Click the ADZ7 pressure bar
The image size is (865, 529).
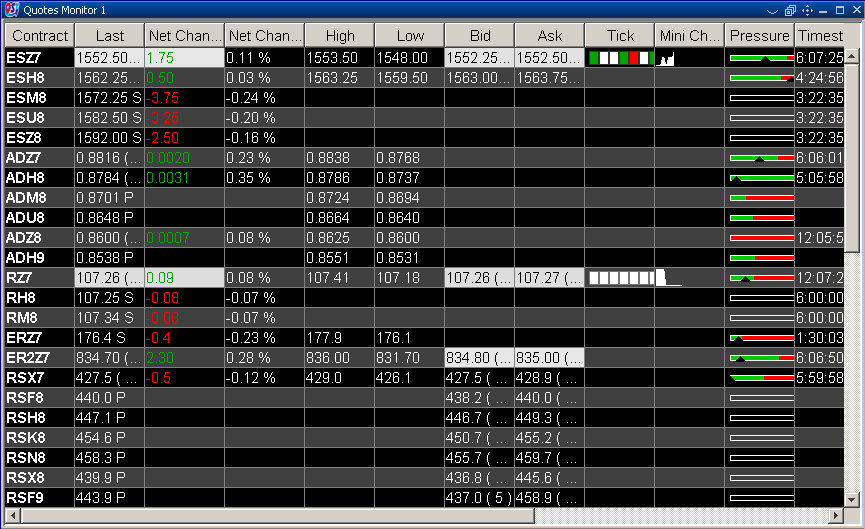[762, 158]
